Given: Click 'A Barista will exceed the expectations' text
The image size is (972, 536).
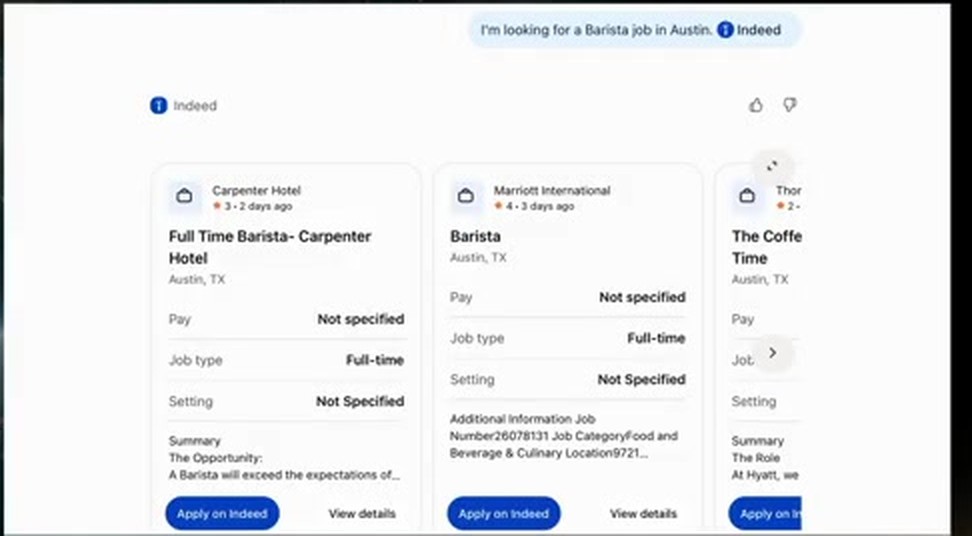Looking at the screenshot, I should click(x=284, y=475).
